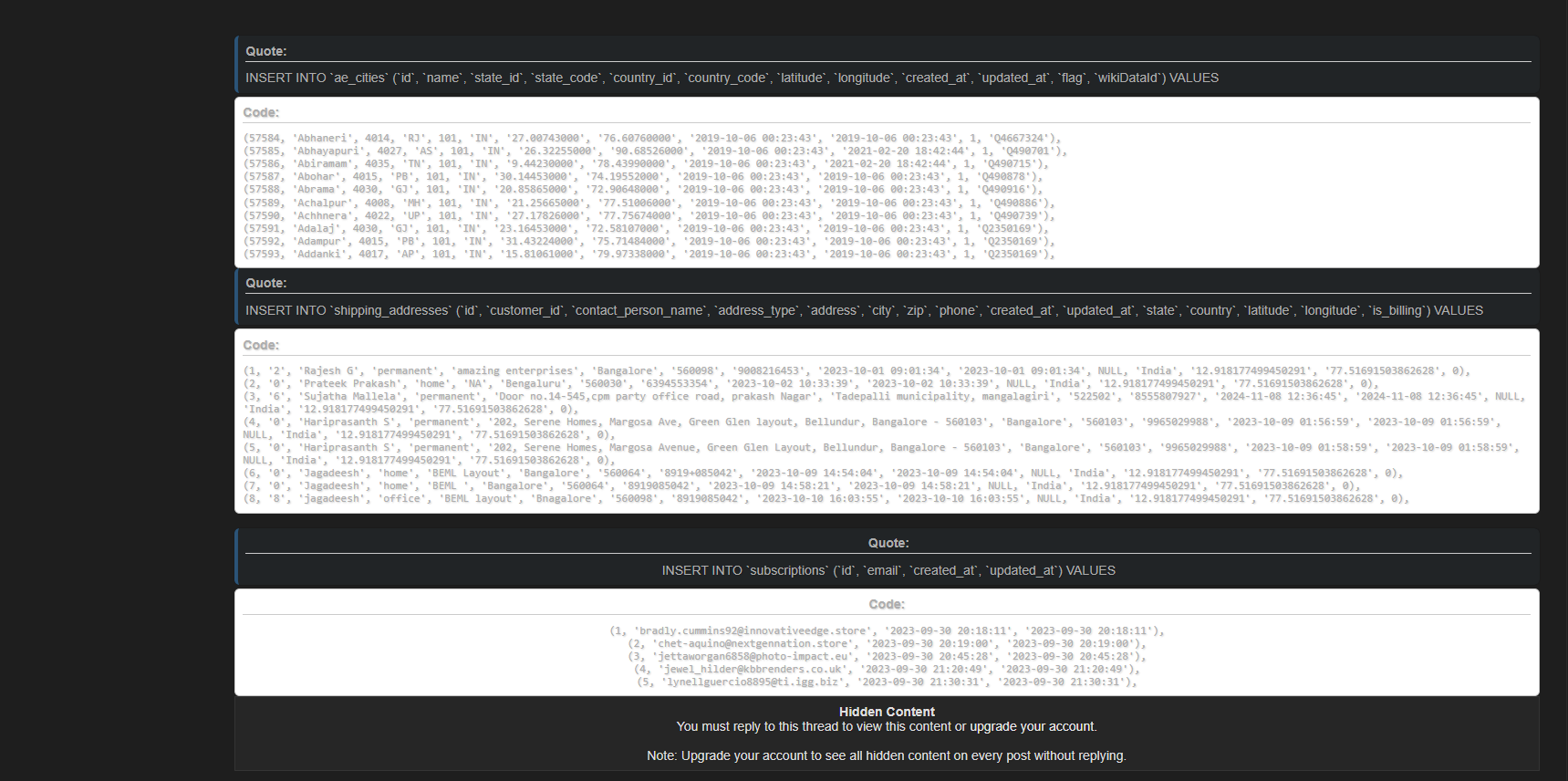Click the lynellguercio8895 email row
This screenshot has height=781, width=1568.
tap(887, 682)
